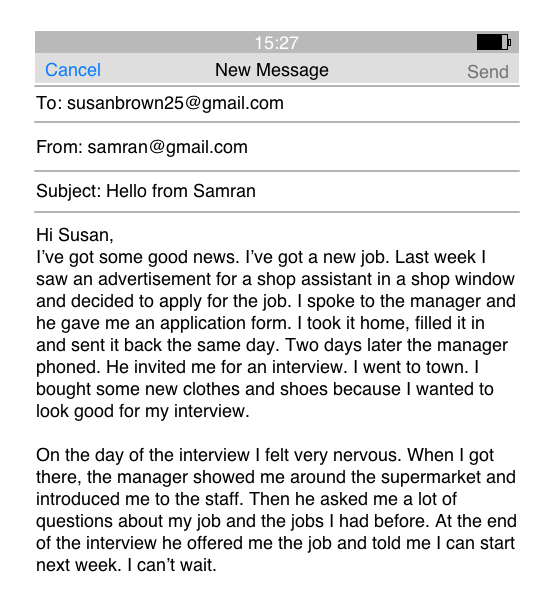Tap the From: samran@gmail.com field
Image resolution: width=550 pixels, height=590 pixels.
pyautogui.click(x=277, y=147)
